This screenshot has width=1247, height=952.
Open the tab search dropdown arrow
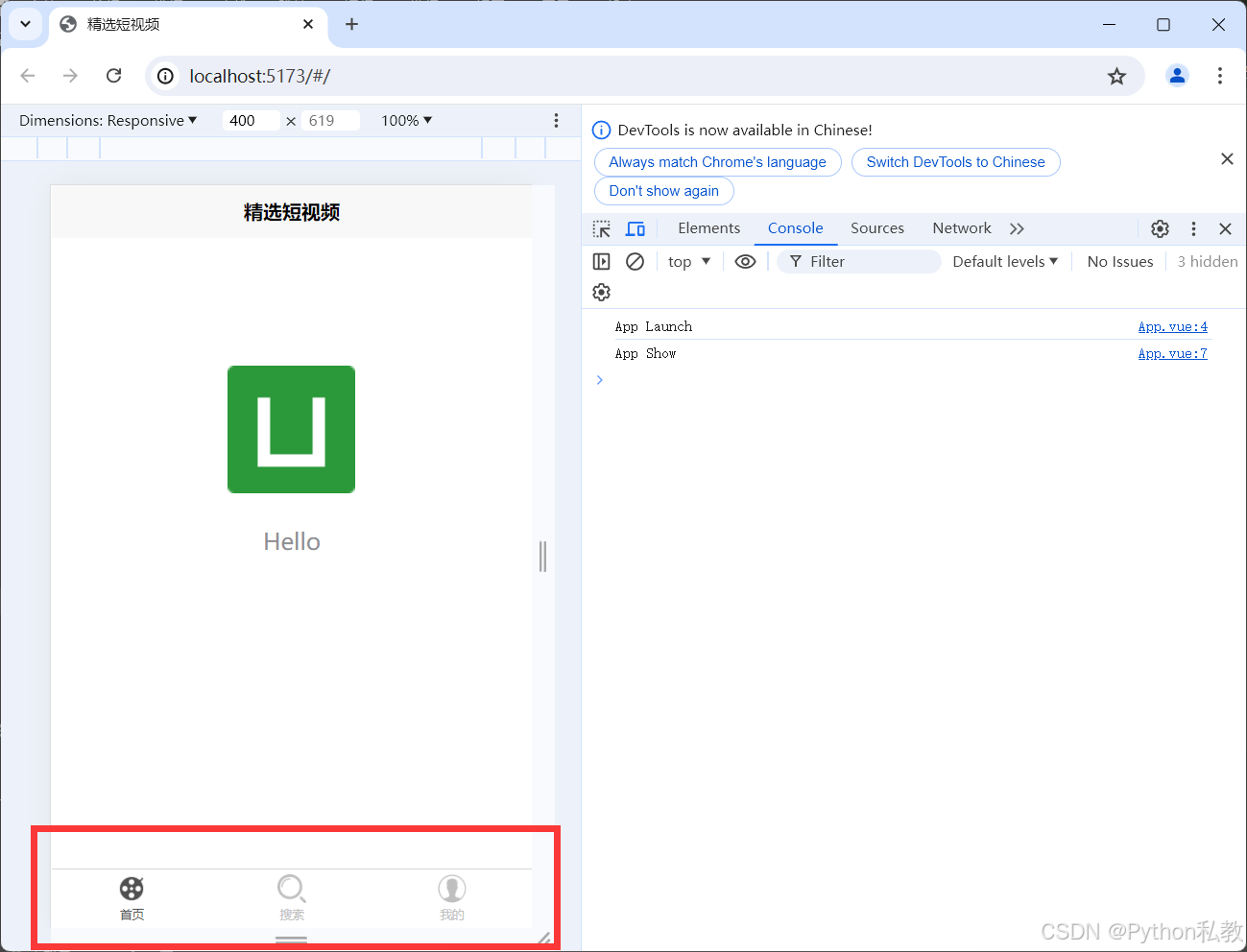pos(25,24)
